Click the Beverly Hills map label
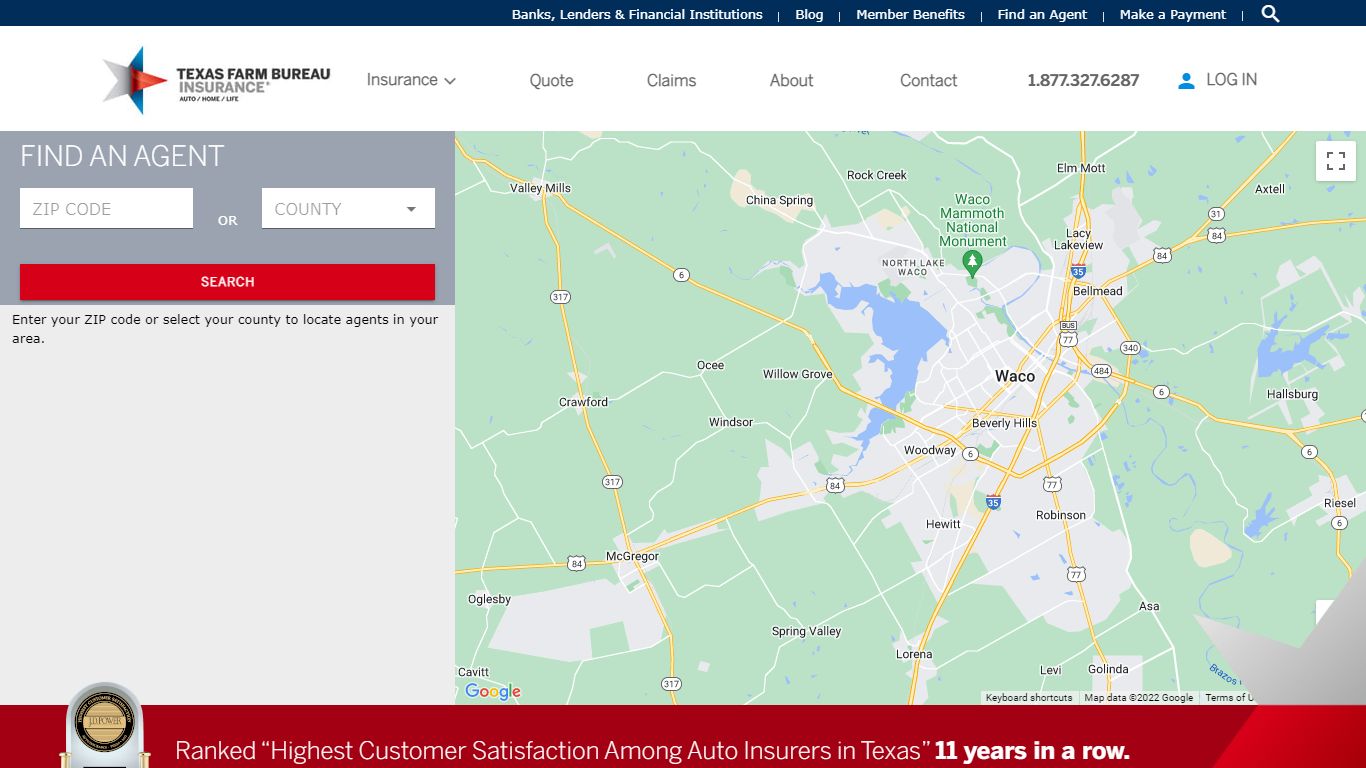1366x768 pixels. tap(1004, 423)
